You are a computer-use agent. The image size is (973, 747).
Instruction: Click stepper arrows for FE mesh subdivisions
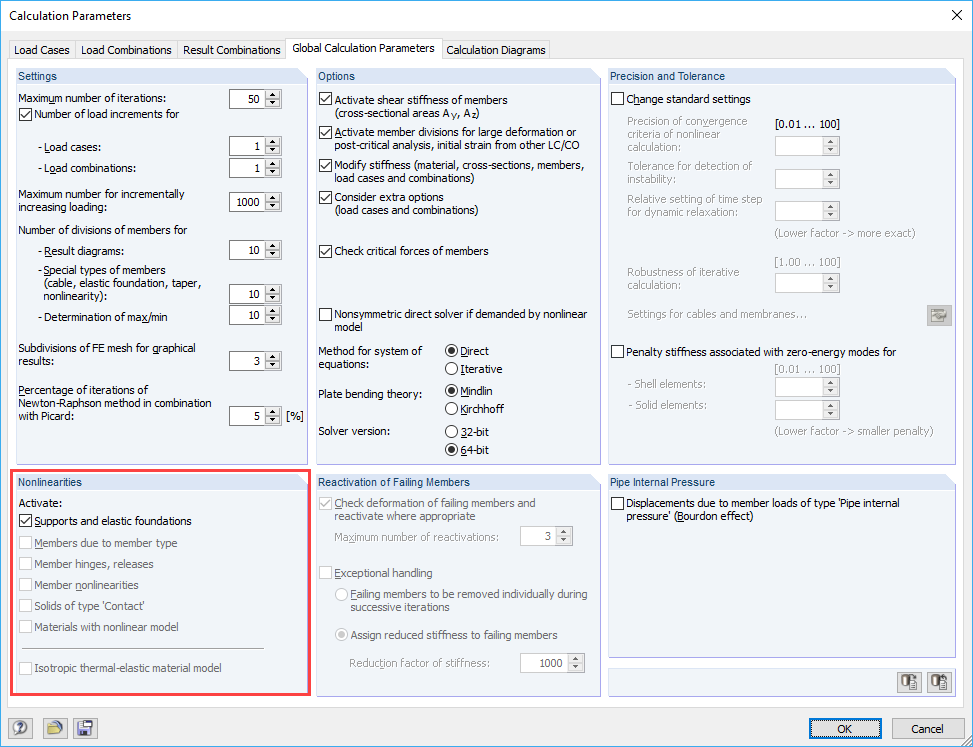(x=273, y=360)
